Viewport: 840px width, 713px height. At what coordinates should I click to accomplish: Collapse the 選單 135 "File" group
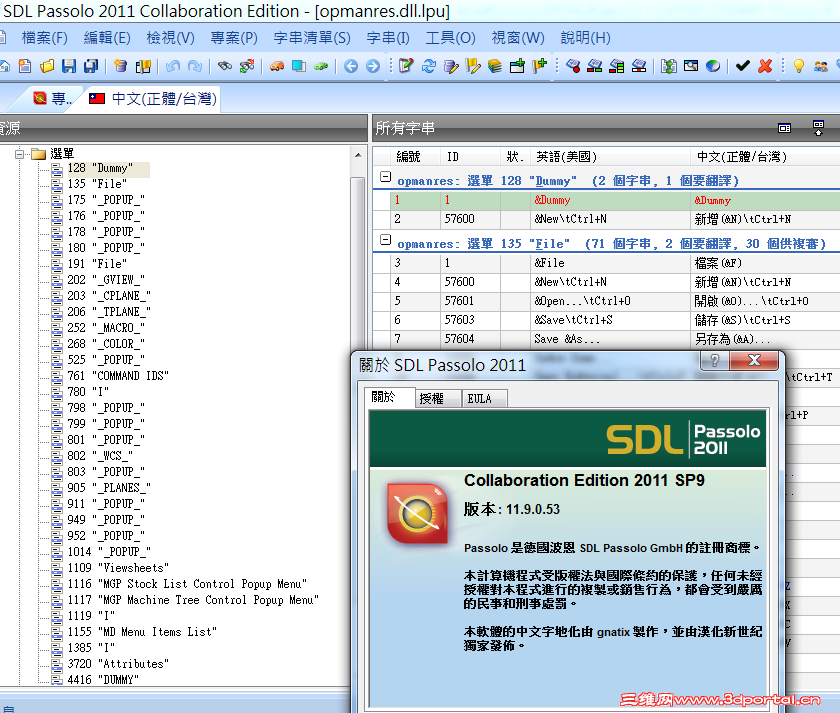(385, 239)
